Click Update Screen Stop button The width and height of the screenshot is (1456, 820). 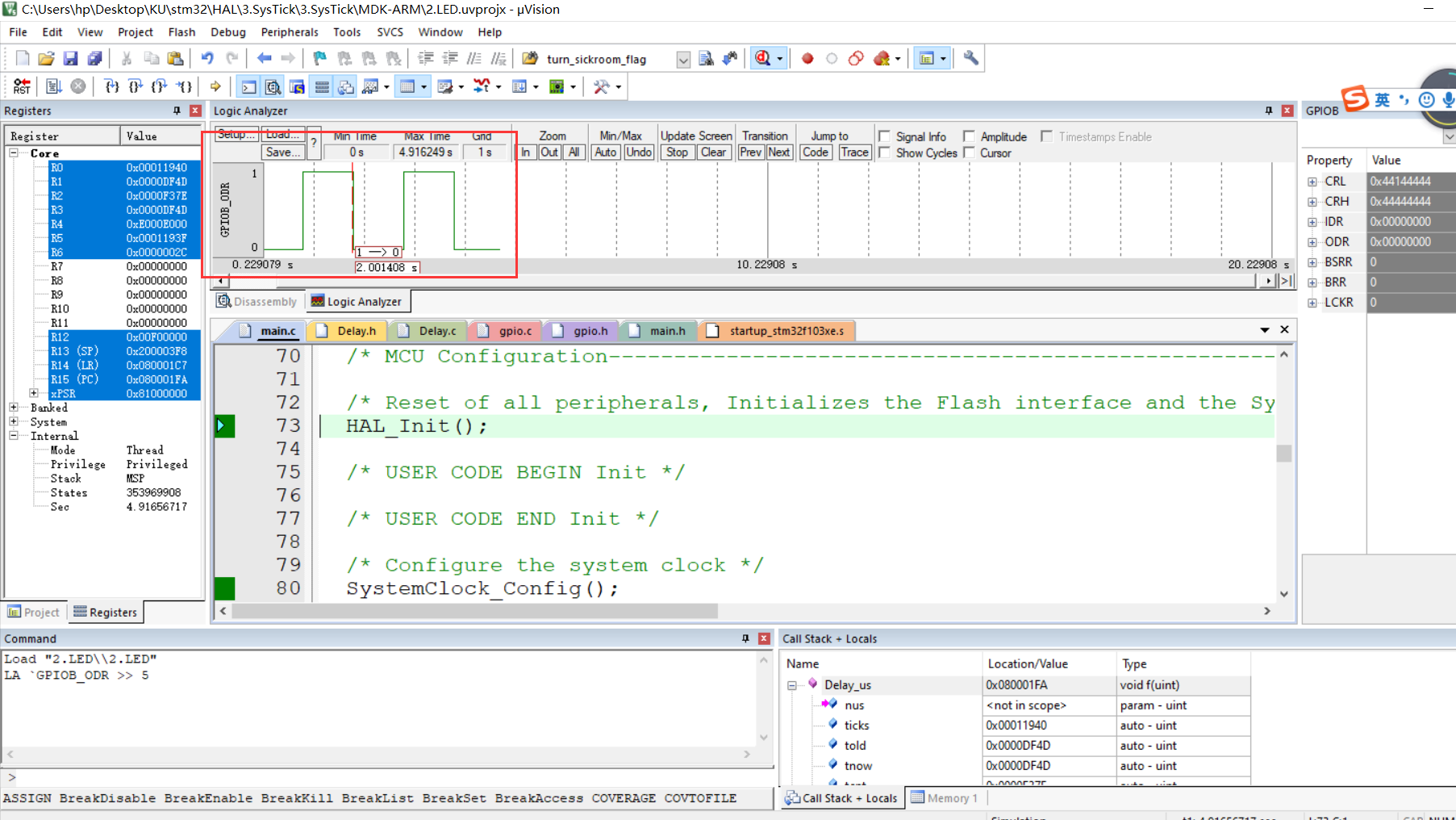[678, 153]
